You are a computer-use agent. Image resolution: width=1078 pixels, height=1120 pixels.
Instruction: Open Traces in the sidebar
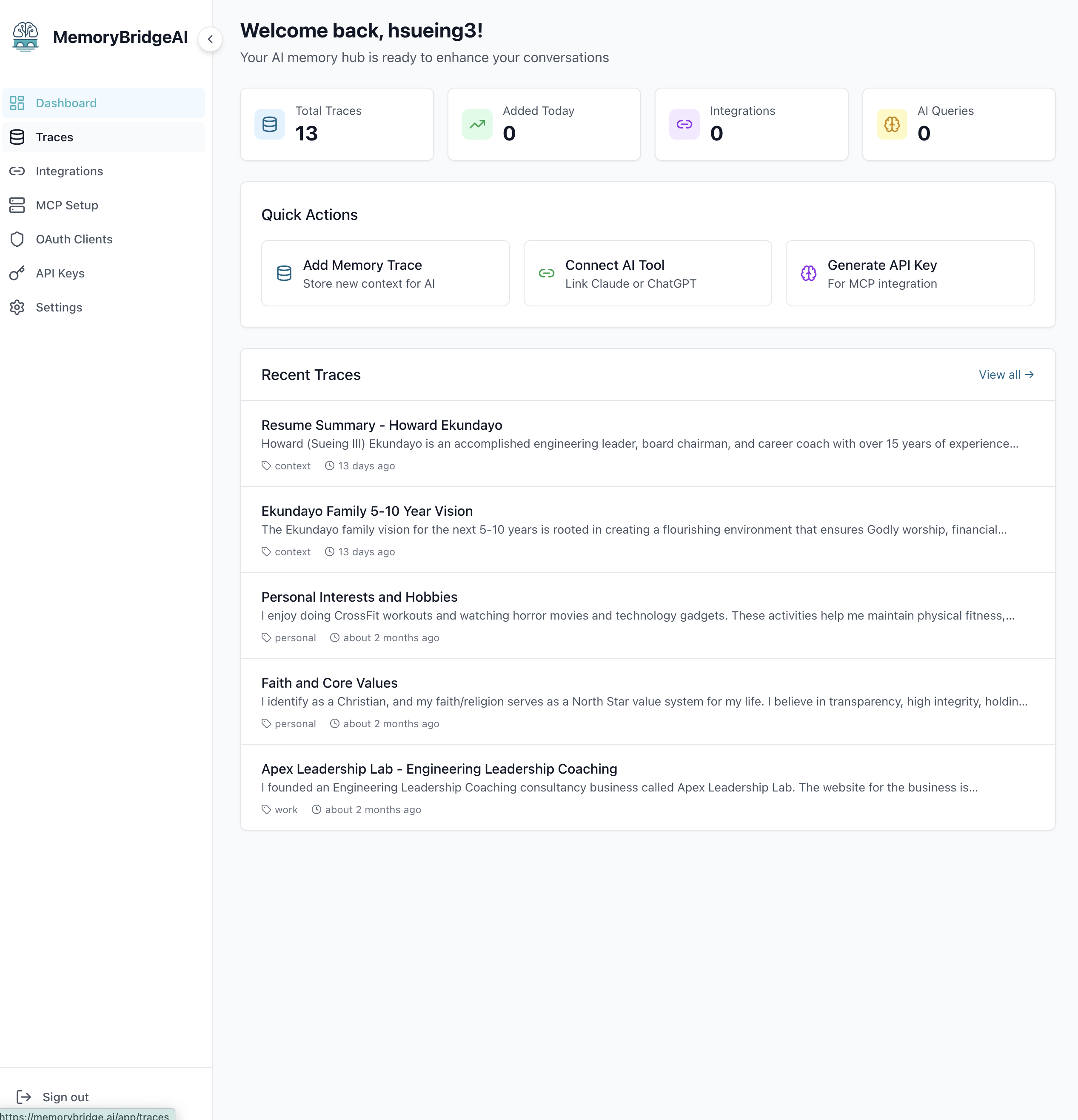point(54,137)
